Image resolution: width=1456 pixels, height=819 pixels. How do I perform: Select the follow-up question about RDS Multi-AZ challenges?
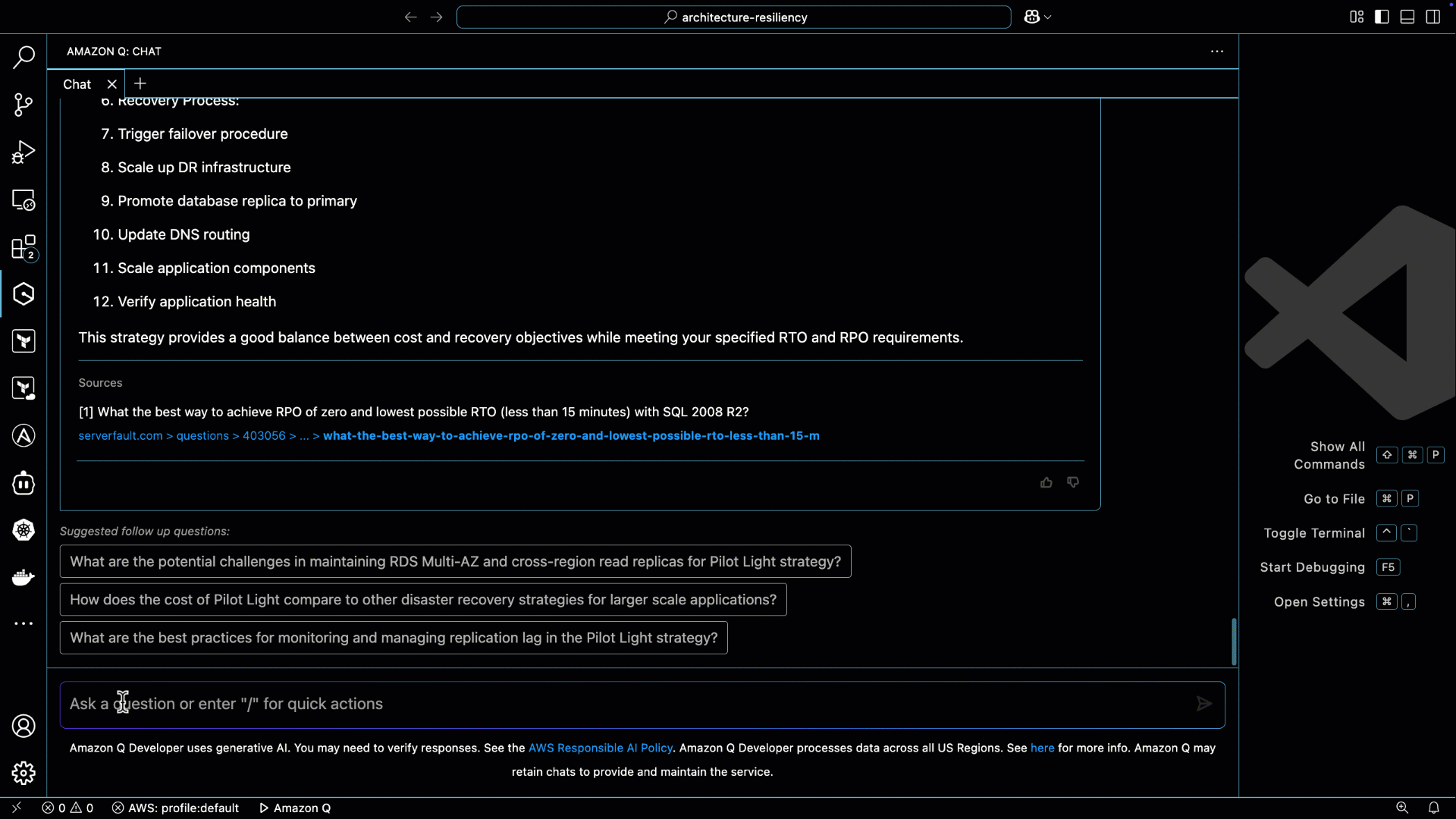point(455,561)
